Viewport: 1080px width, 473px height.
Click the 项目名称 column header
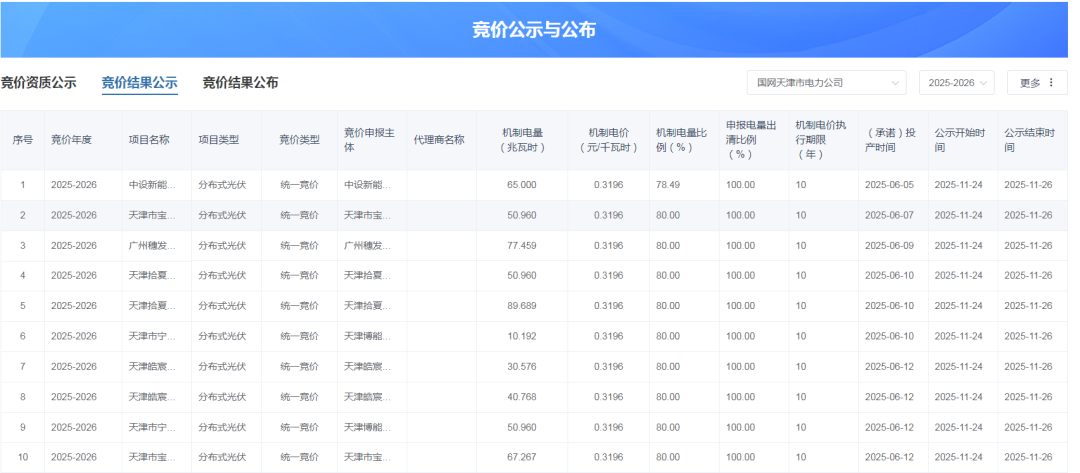click(x=149, y=140)
